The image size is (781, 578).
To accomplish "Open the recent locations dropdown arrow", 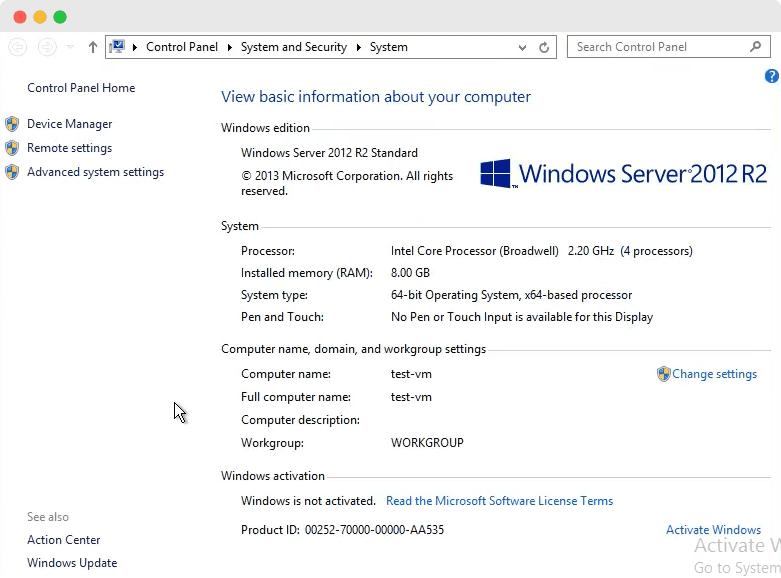I will [70, 47].
